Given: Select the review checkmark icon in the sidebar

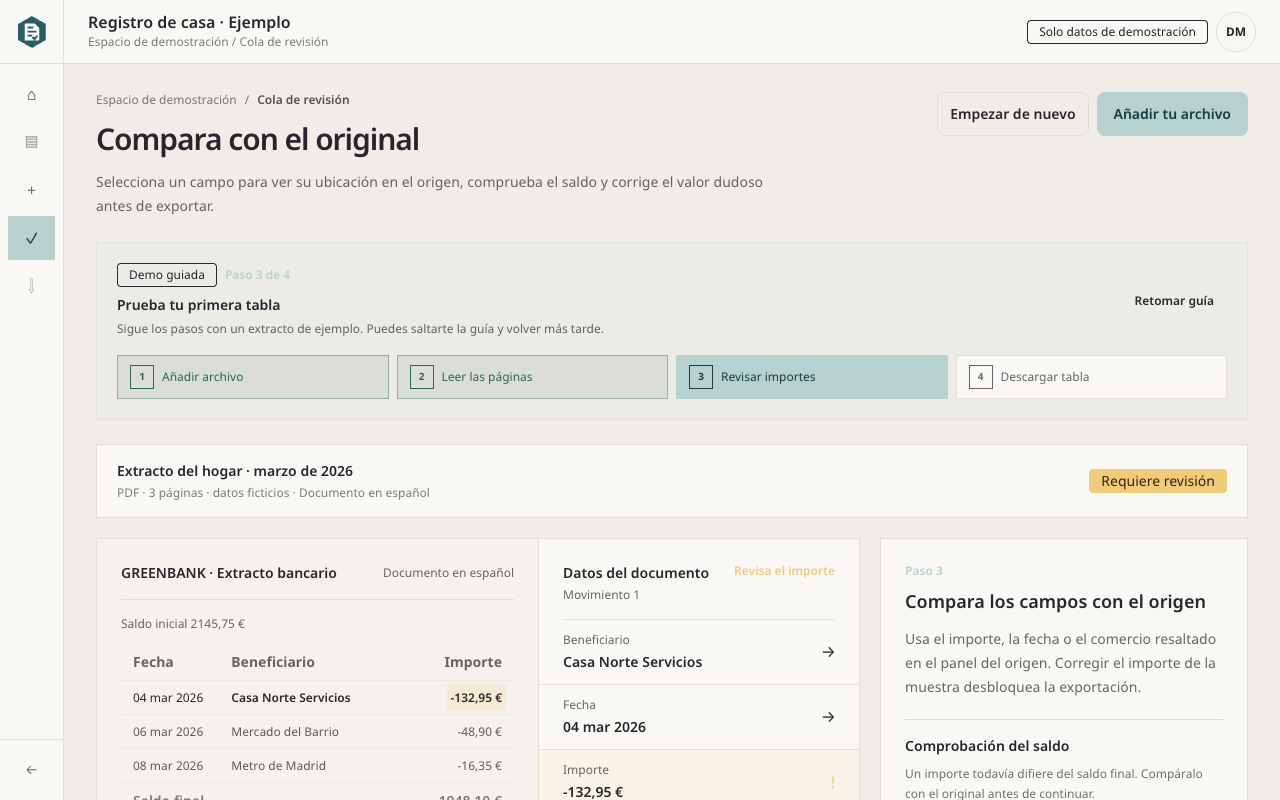Looking at the screenshot, I should pos(32,238).
